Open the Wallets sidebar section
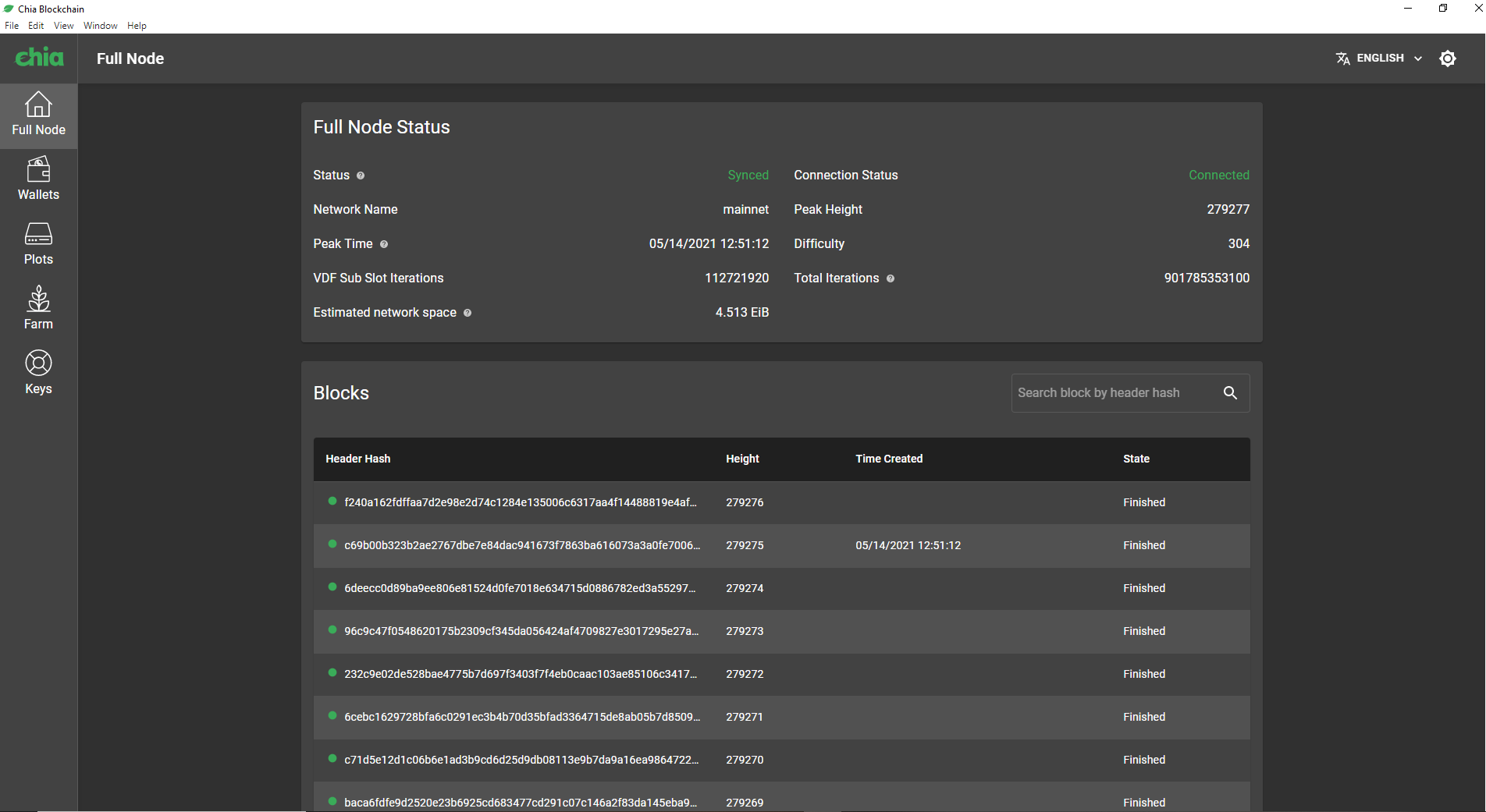1486x812 pixels. [38, 180]
